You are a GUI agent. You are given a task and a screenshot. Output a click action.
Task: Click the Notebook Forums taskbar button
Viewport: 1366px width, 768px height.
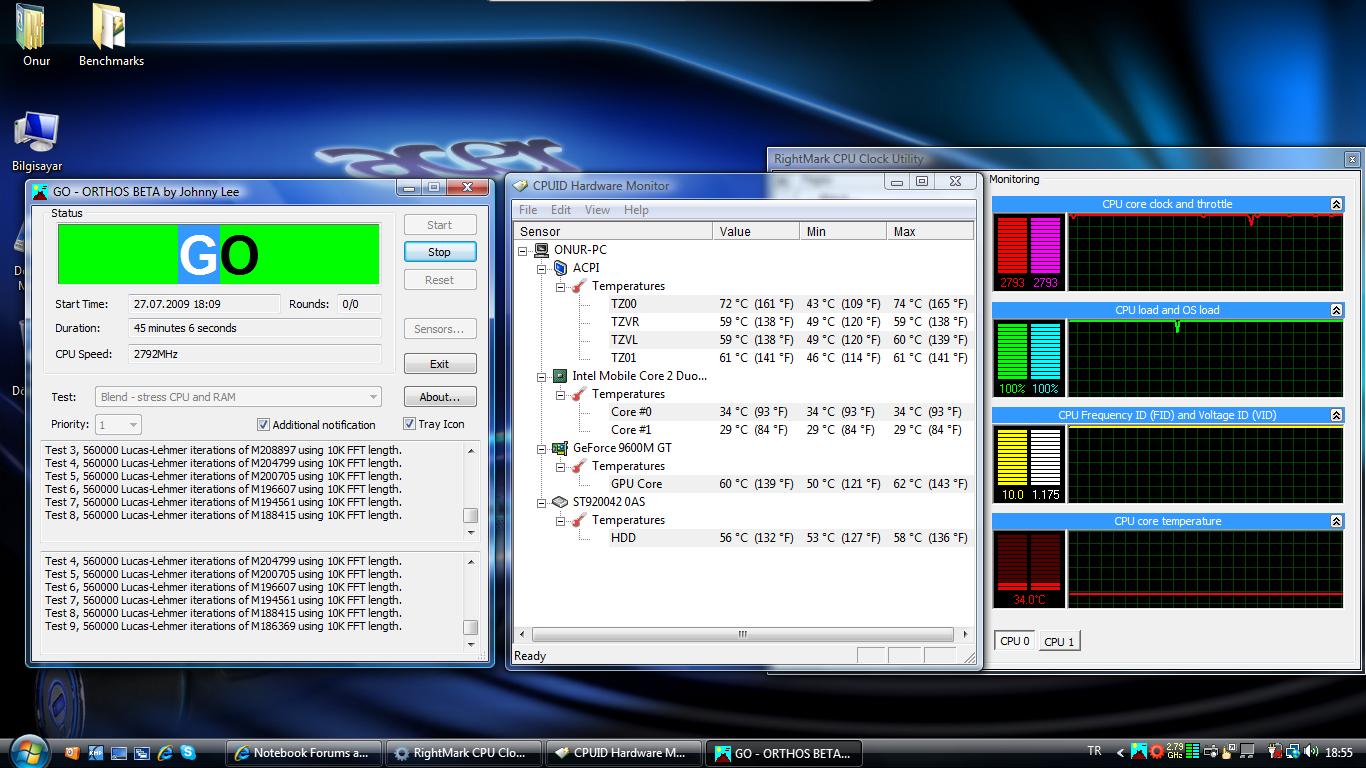[x=304, y=753]
